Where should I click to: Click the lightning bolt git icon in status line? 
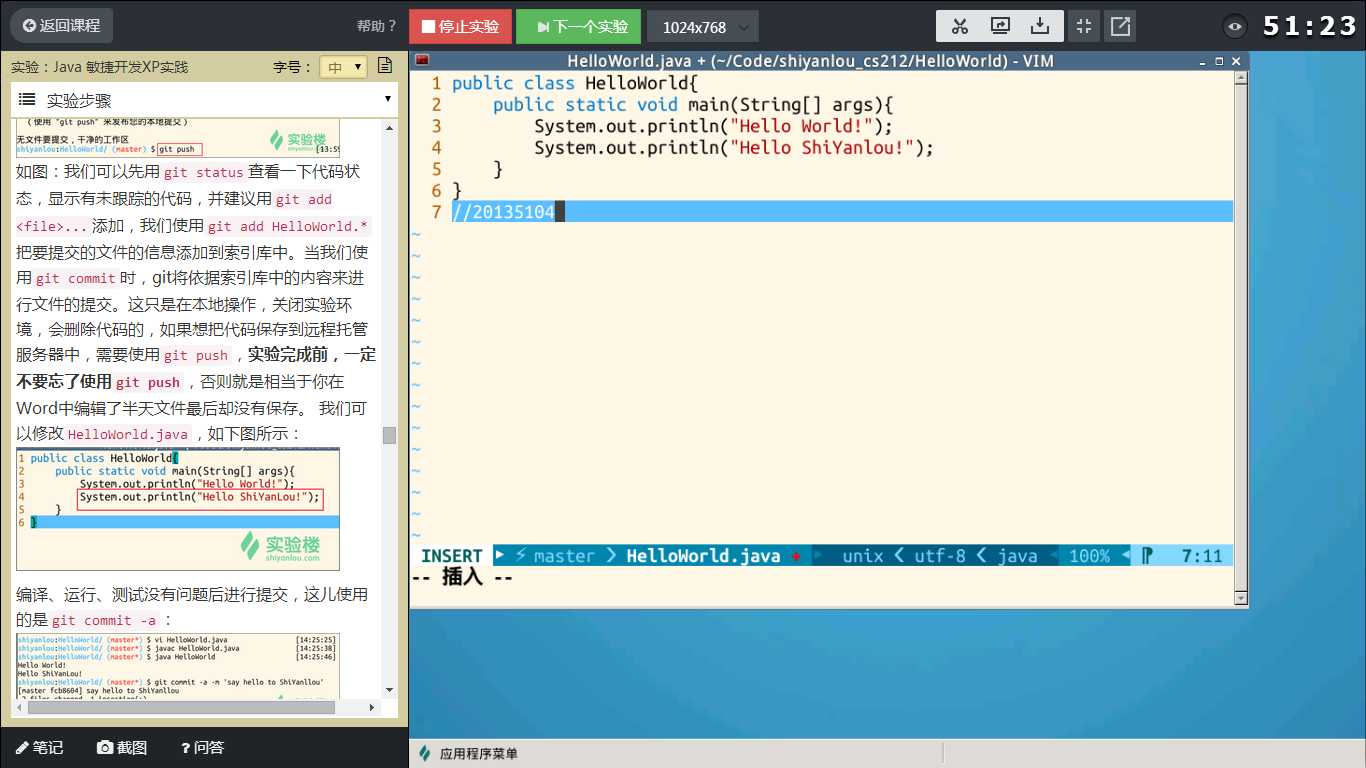520,556
